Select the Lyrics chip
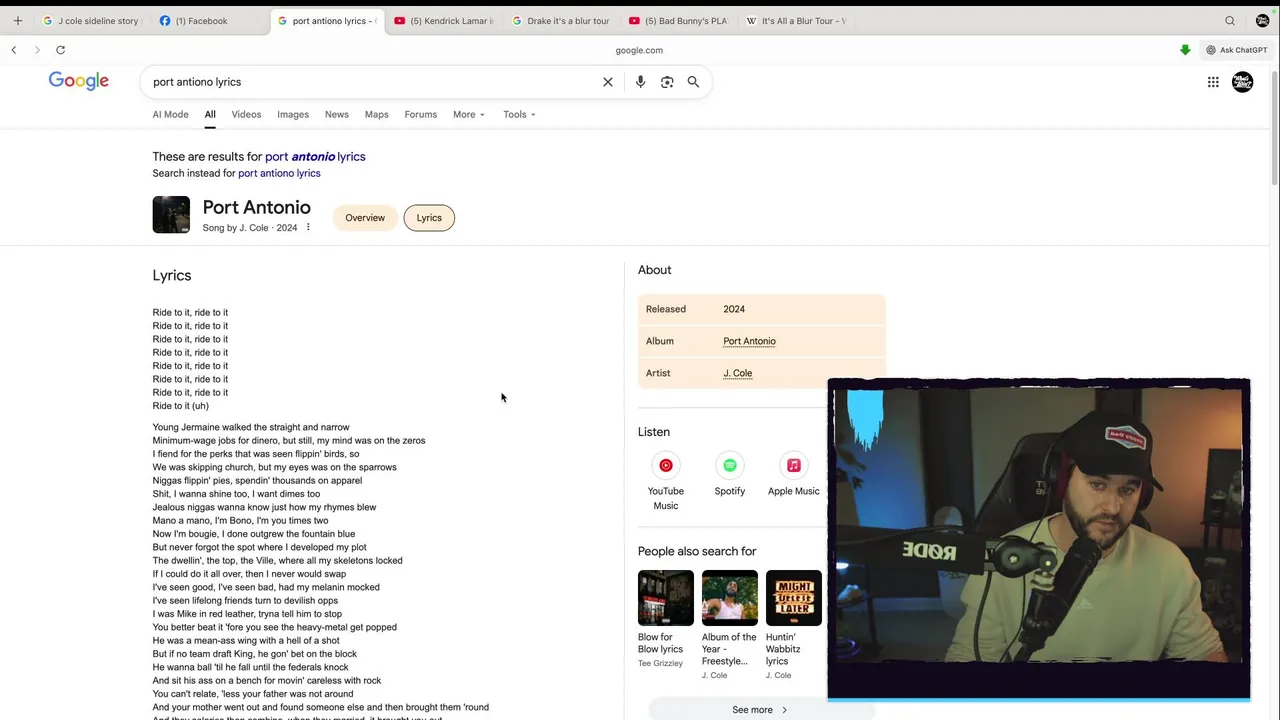This screenshot has width=1280, height=720. point(429,218)
